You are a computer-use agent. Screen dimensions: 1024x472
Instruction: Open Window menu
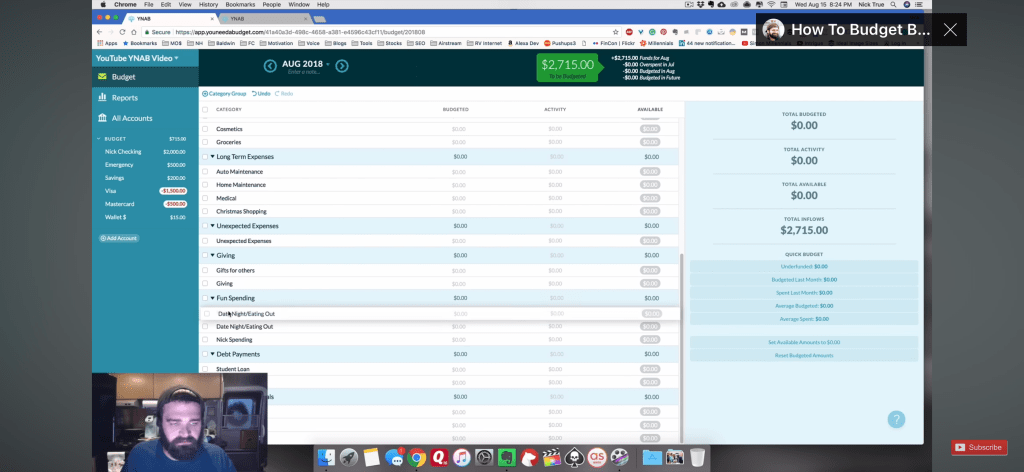tap(299, 5)
